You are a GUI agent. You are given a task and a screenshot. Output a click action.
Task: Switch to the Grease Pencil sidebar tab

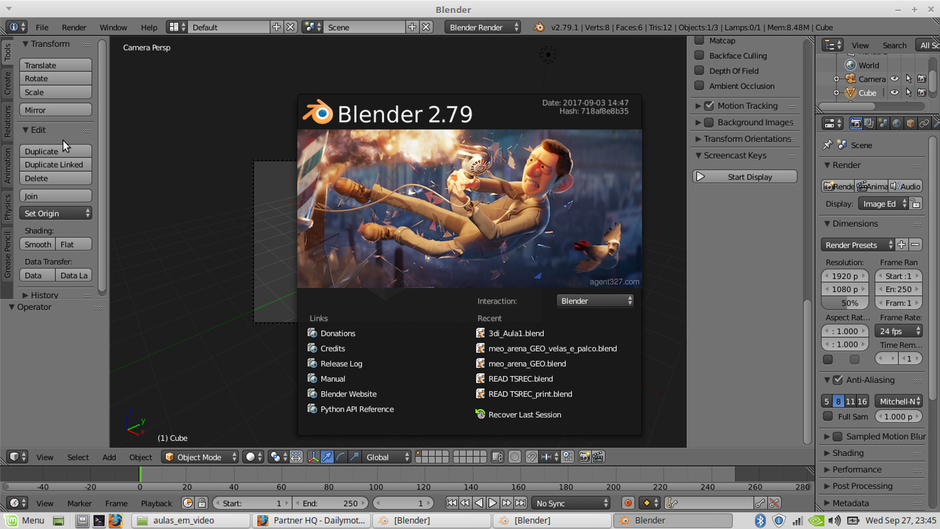pyautogui.click(x=7, y=256)
